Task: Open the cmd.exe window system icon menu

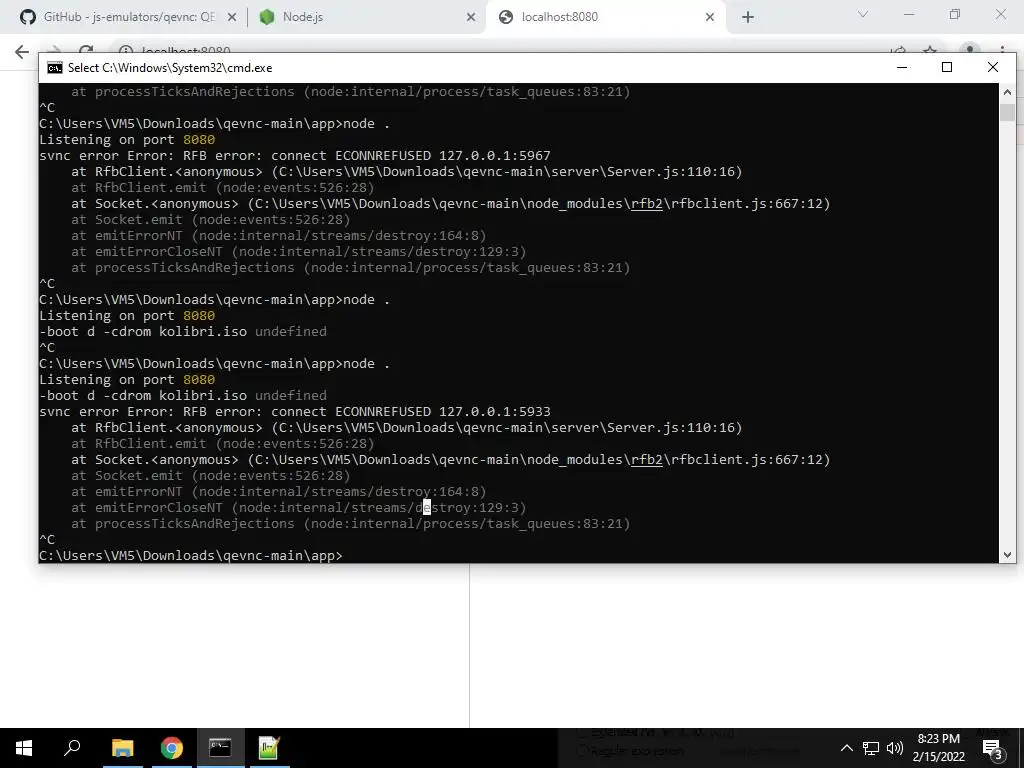Action: [x=55, y=68]
